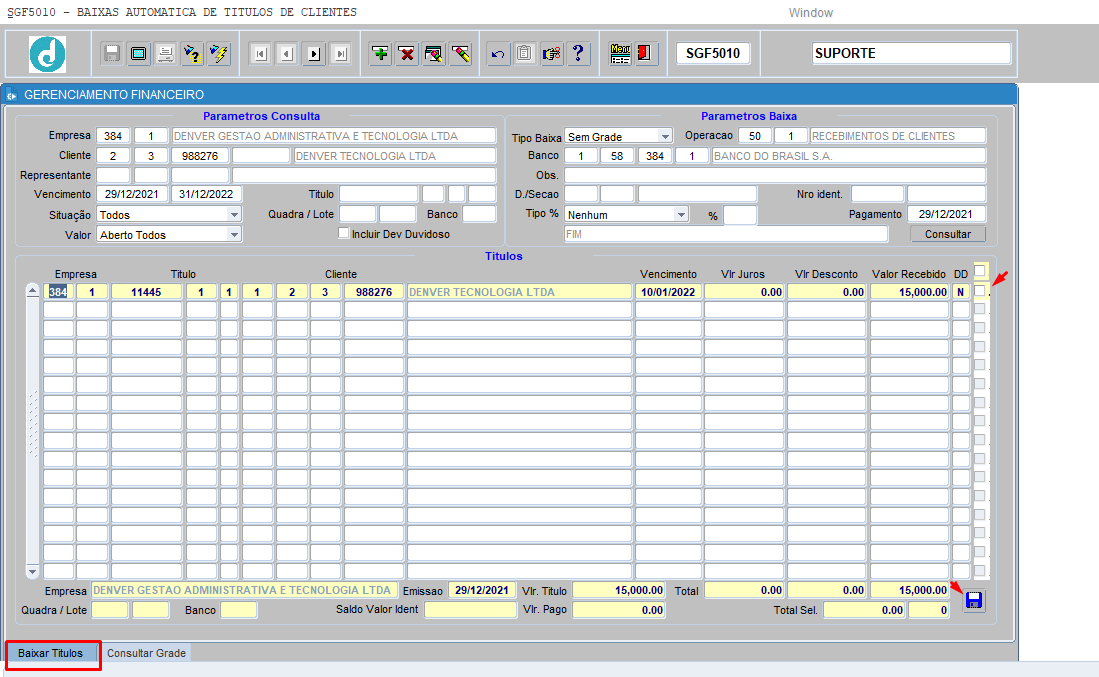Click the FIM field beside Consultar
Viewport: 1099px width, 677px height.
(x=726, y=234)
